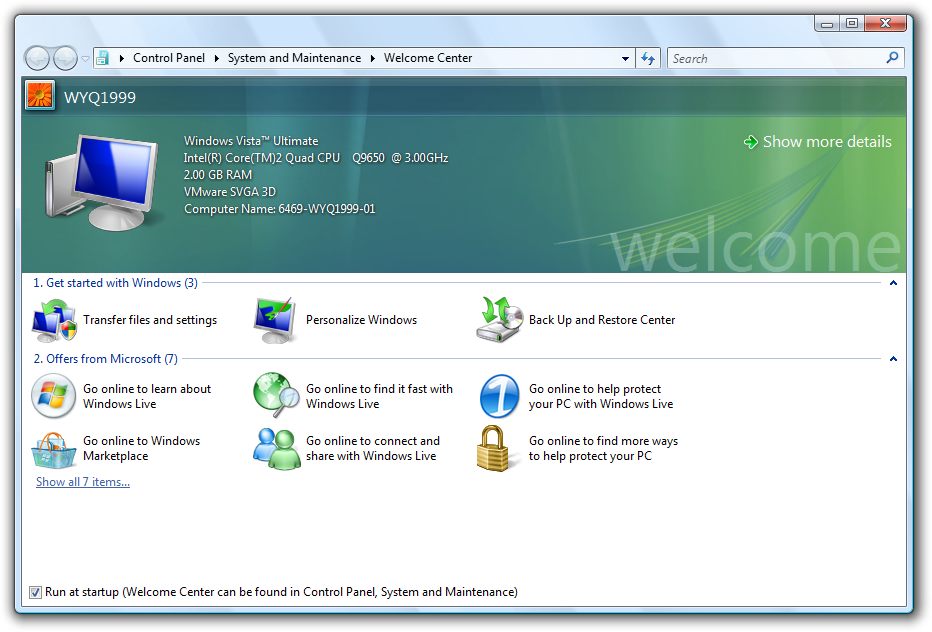Click into the Search field
Screen dimensions: 932x632
click(x=776, y=58)
